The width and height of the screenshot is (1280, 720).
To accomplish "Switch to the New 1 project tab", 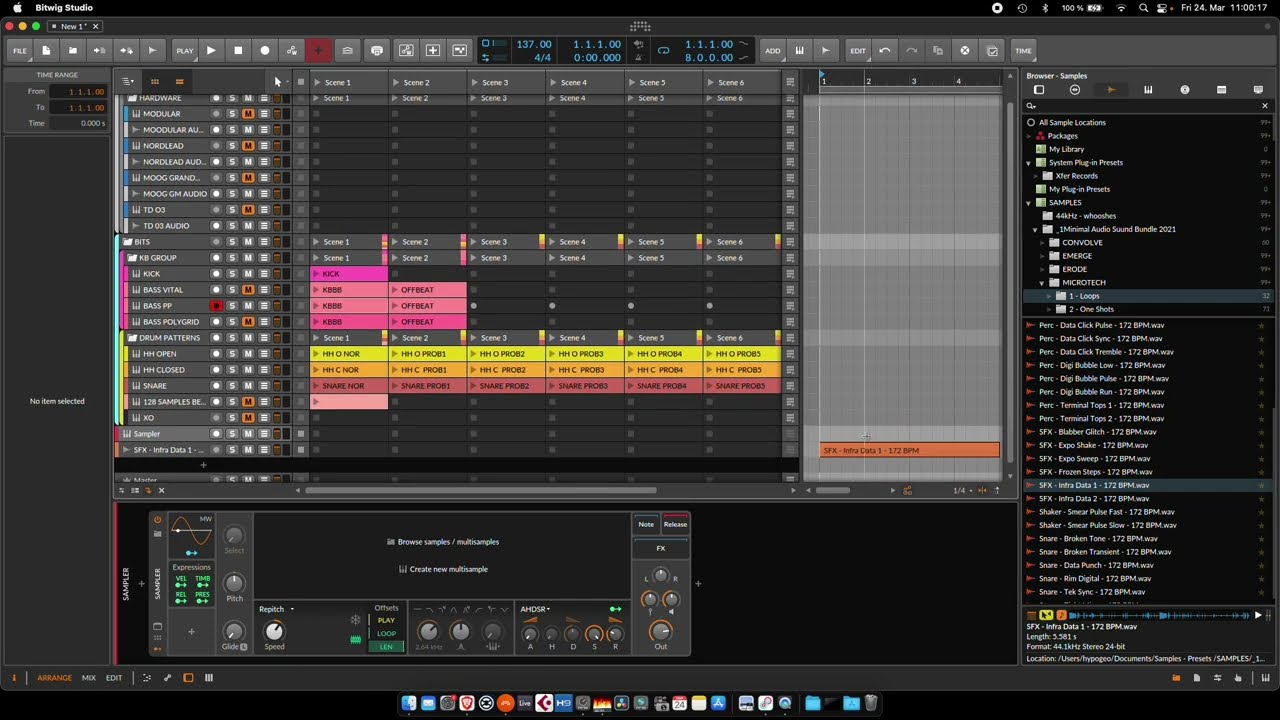I will (73, 26).
